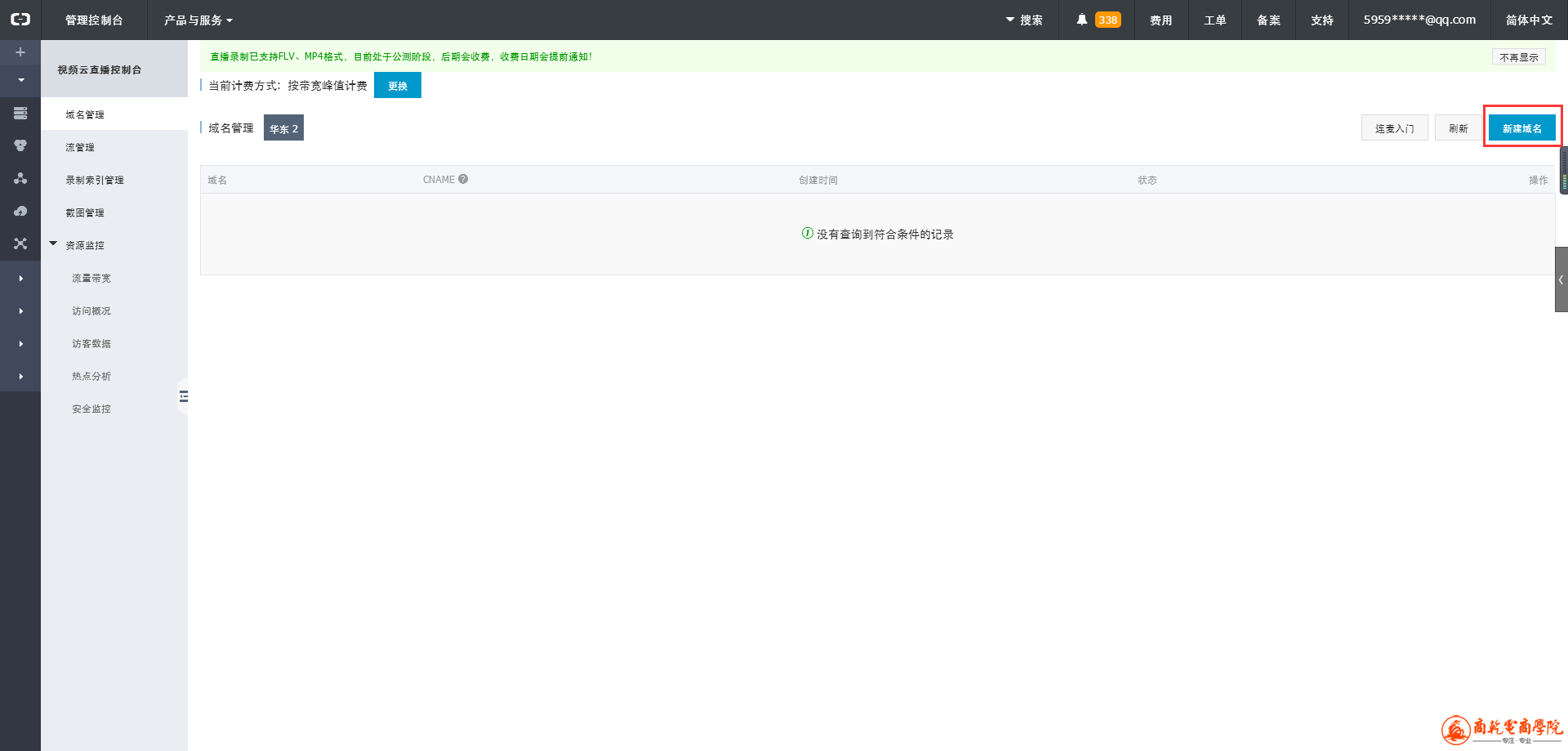Click the notification bell icon

point(1081,20)
